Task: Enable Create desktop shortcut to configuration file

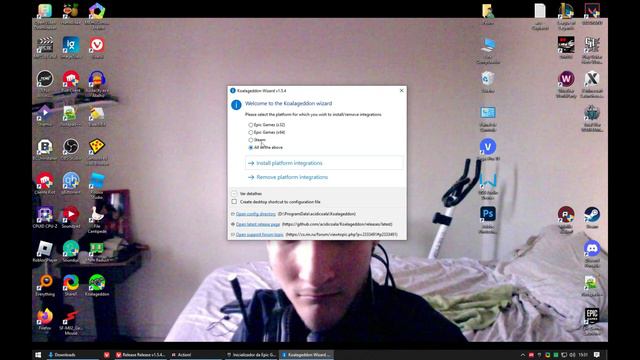Action: coord(234,202)
